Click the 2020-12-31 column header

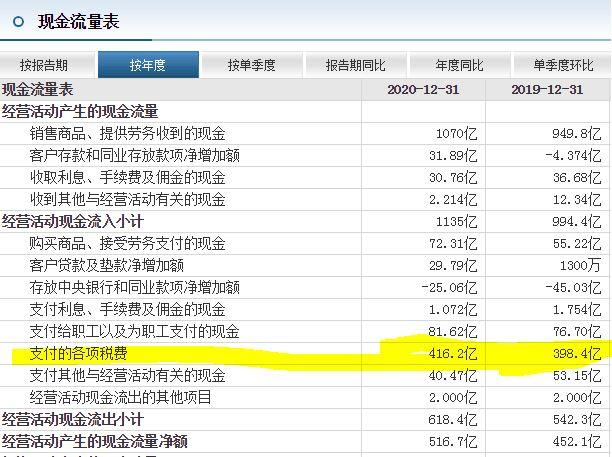point(423,90)
